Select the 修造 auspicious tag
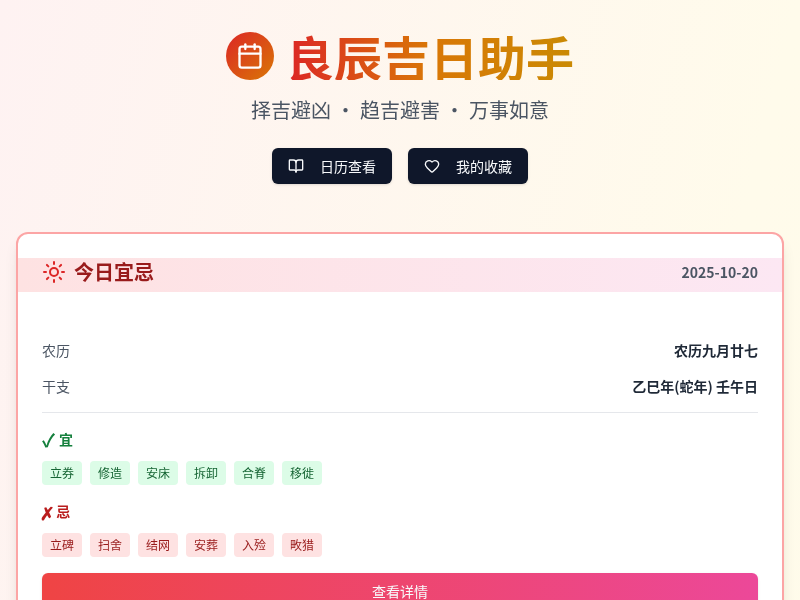This screenshot has height=600, width=800. click(x=110, y=473)
